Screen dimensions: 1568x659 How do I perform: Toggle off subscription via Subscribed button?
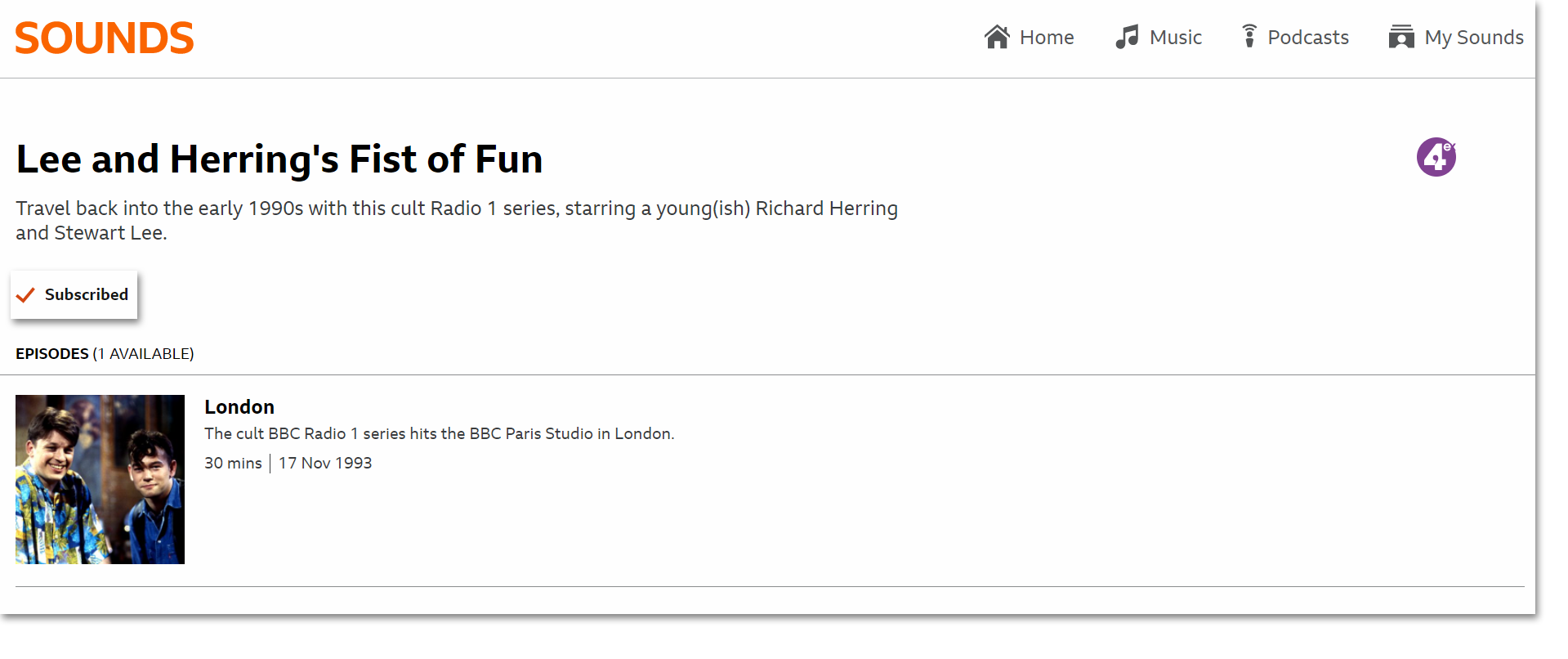point(74,294)
